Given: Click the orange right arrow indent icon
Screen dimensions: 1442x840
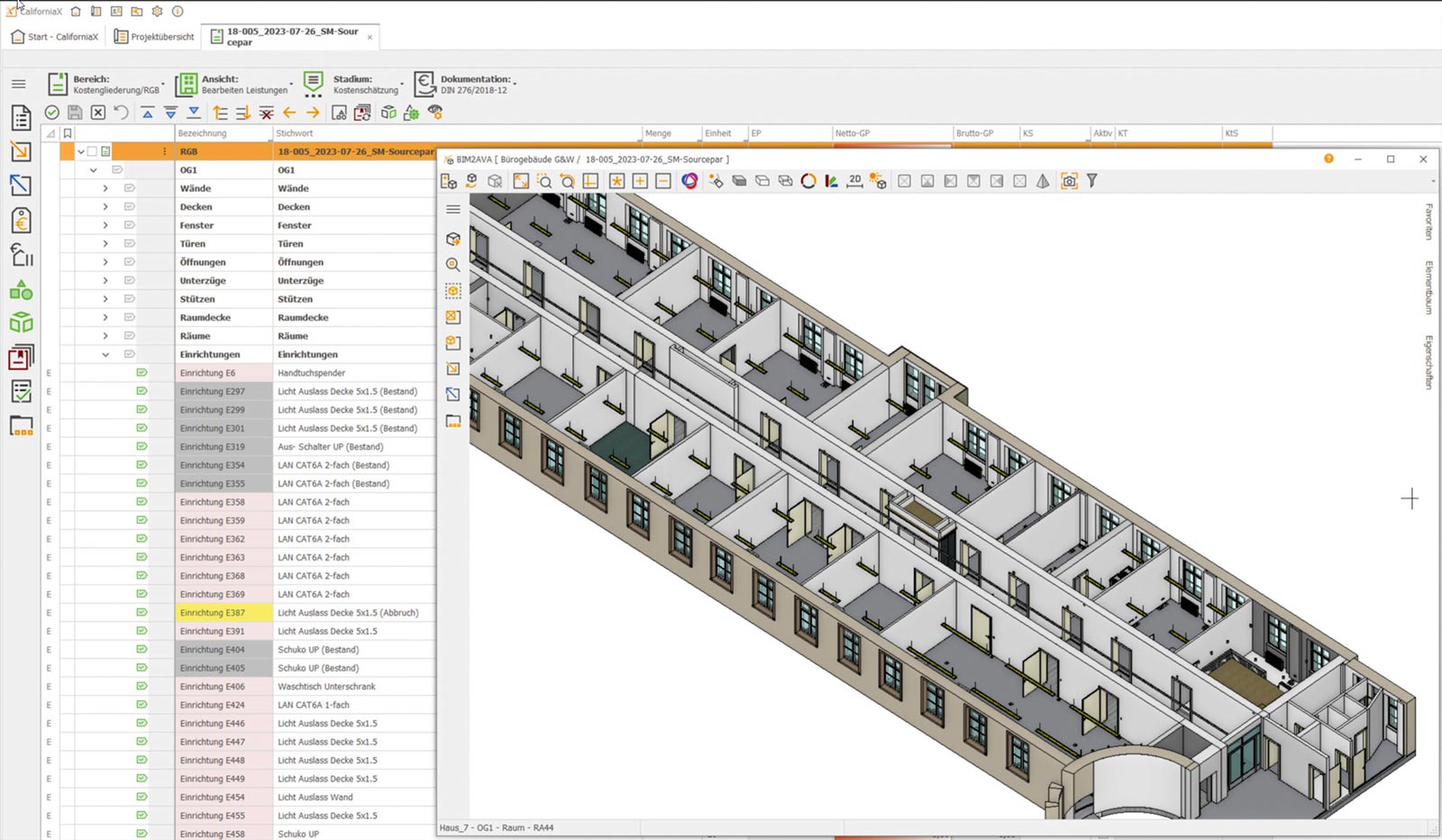Looking at the screenshot, I should [x=313, y=113].
